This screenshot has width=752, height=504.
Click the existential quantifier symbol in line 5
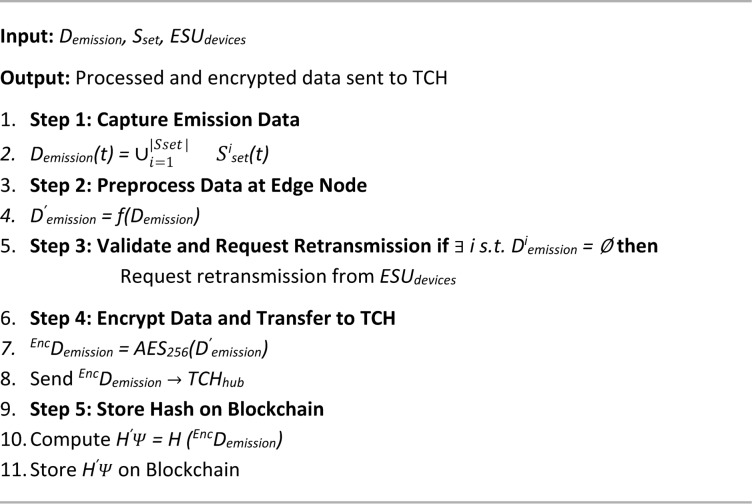click(x=458, y=246)
